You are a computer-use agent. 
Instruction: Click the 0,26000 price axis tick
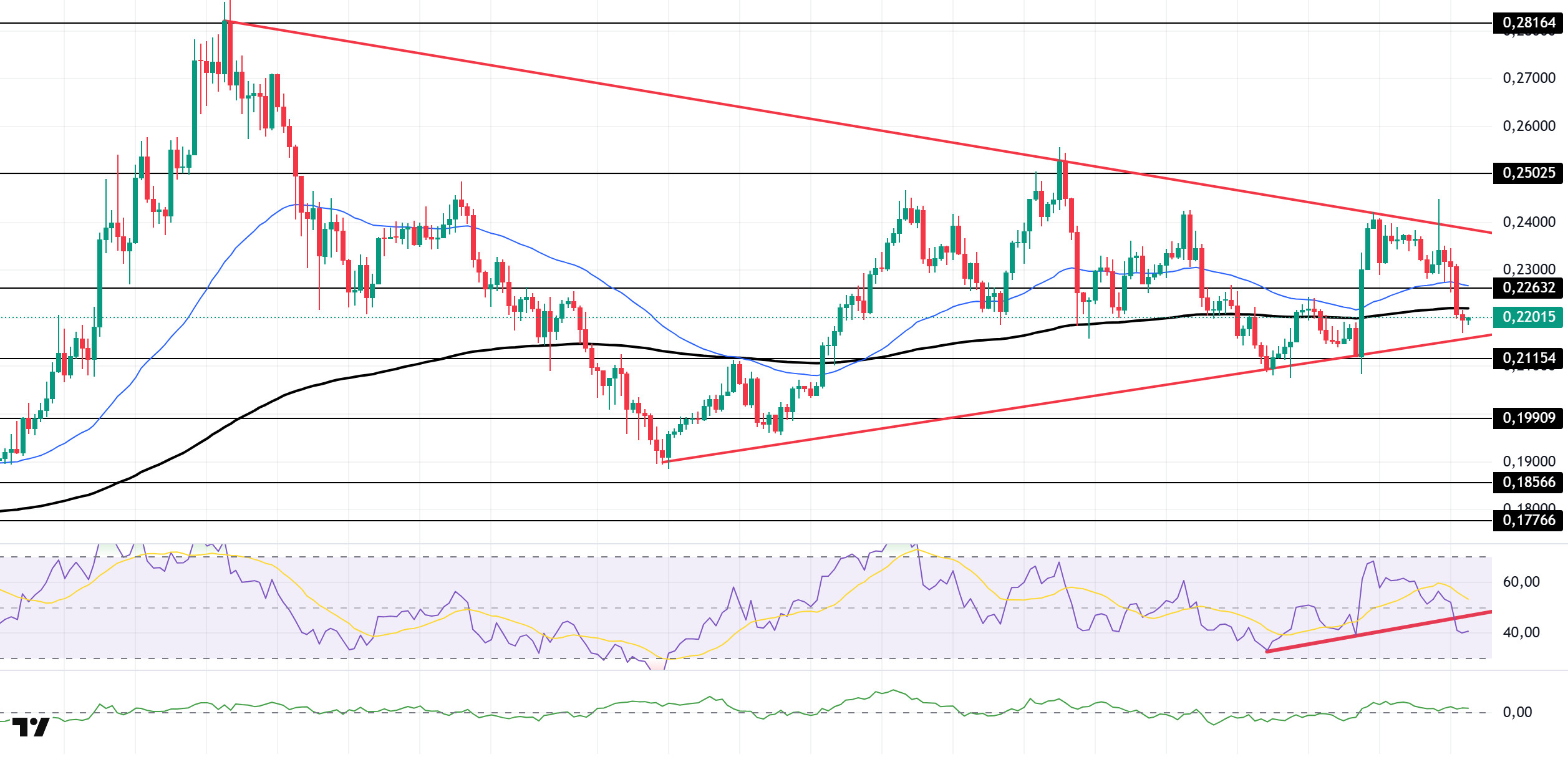[x=1529, y=126]
